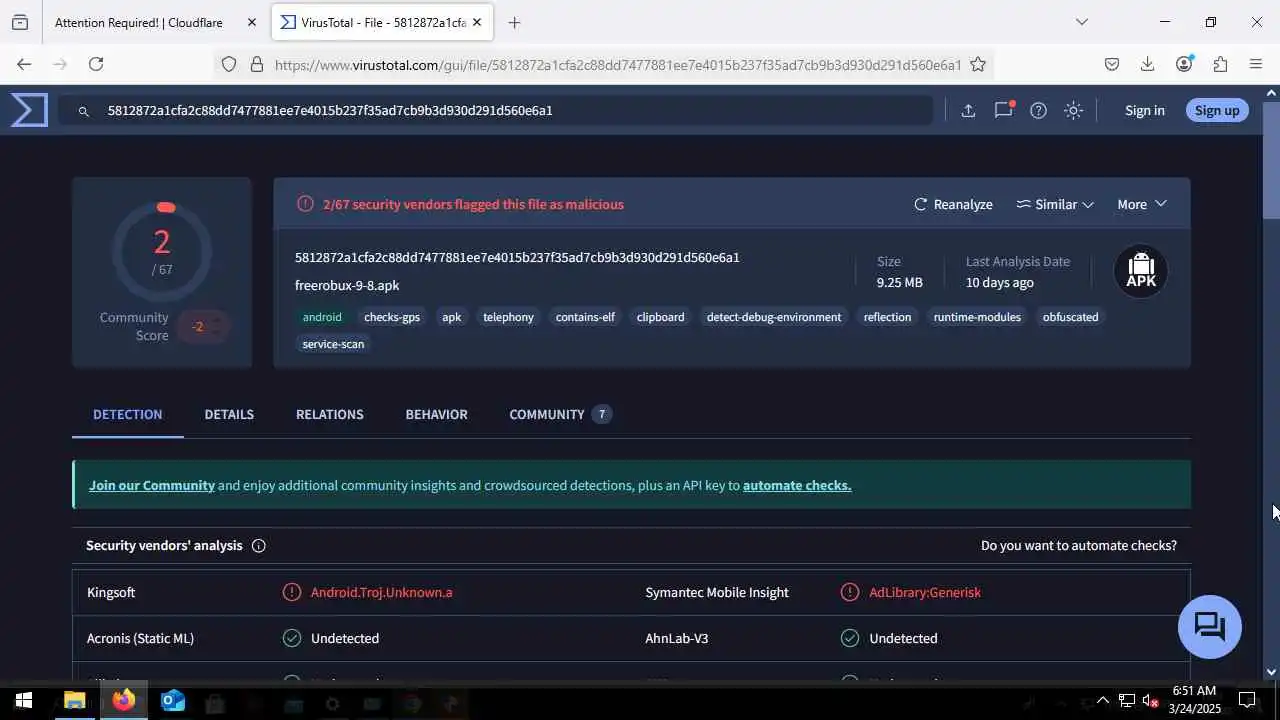The height and width of the screenshot is (720, 1280).
Task: Click the info icon beside Security vendors' analysis
Action: pyautogui.click(x=259, y=546)
